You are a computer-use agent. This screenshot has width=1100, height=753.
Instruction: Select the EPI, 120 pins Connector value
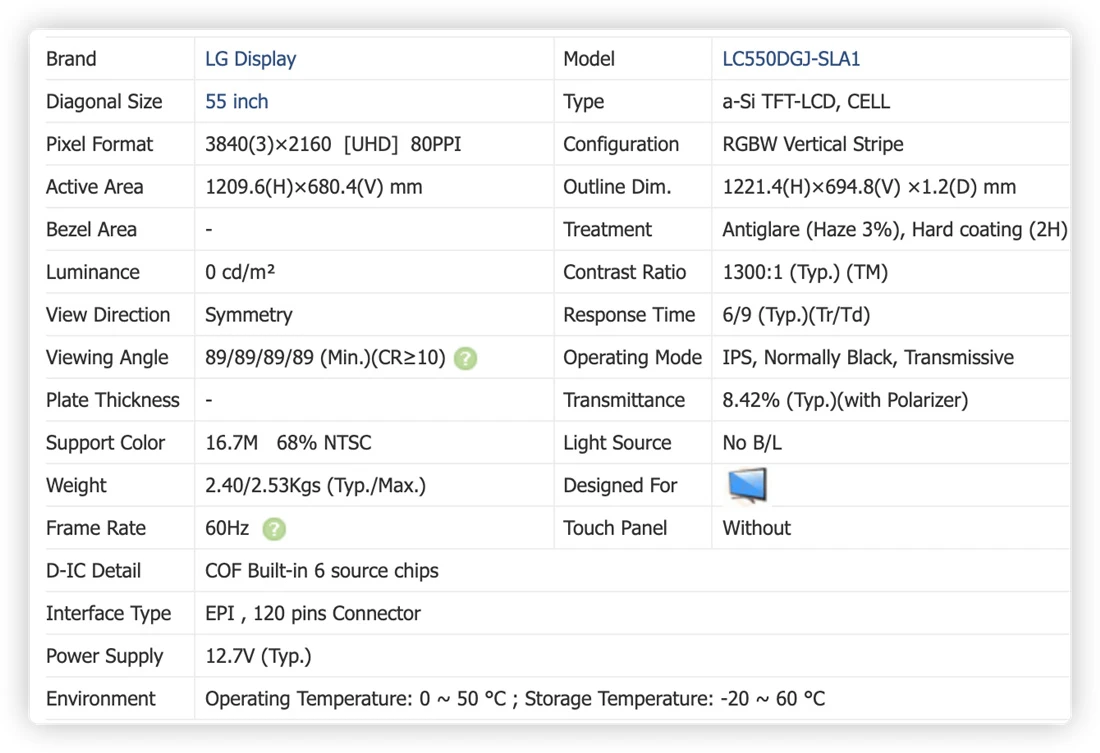click(x=313, y=614)
